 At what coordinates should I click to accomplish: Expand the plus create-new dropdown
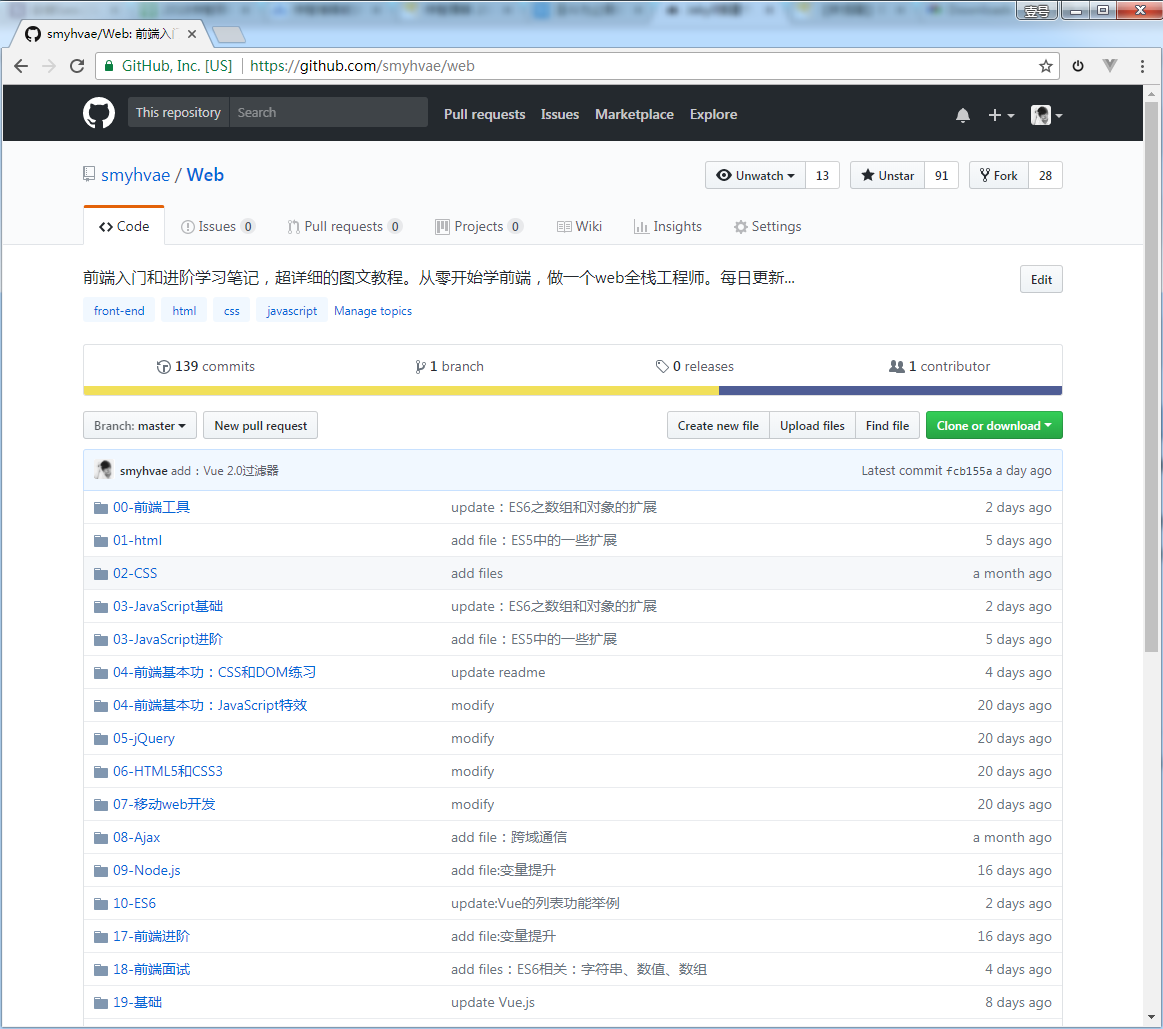coord(1001,115)
